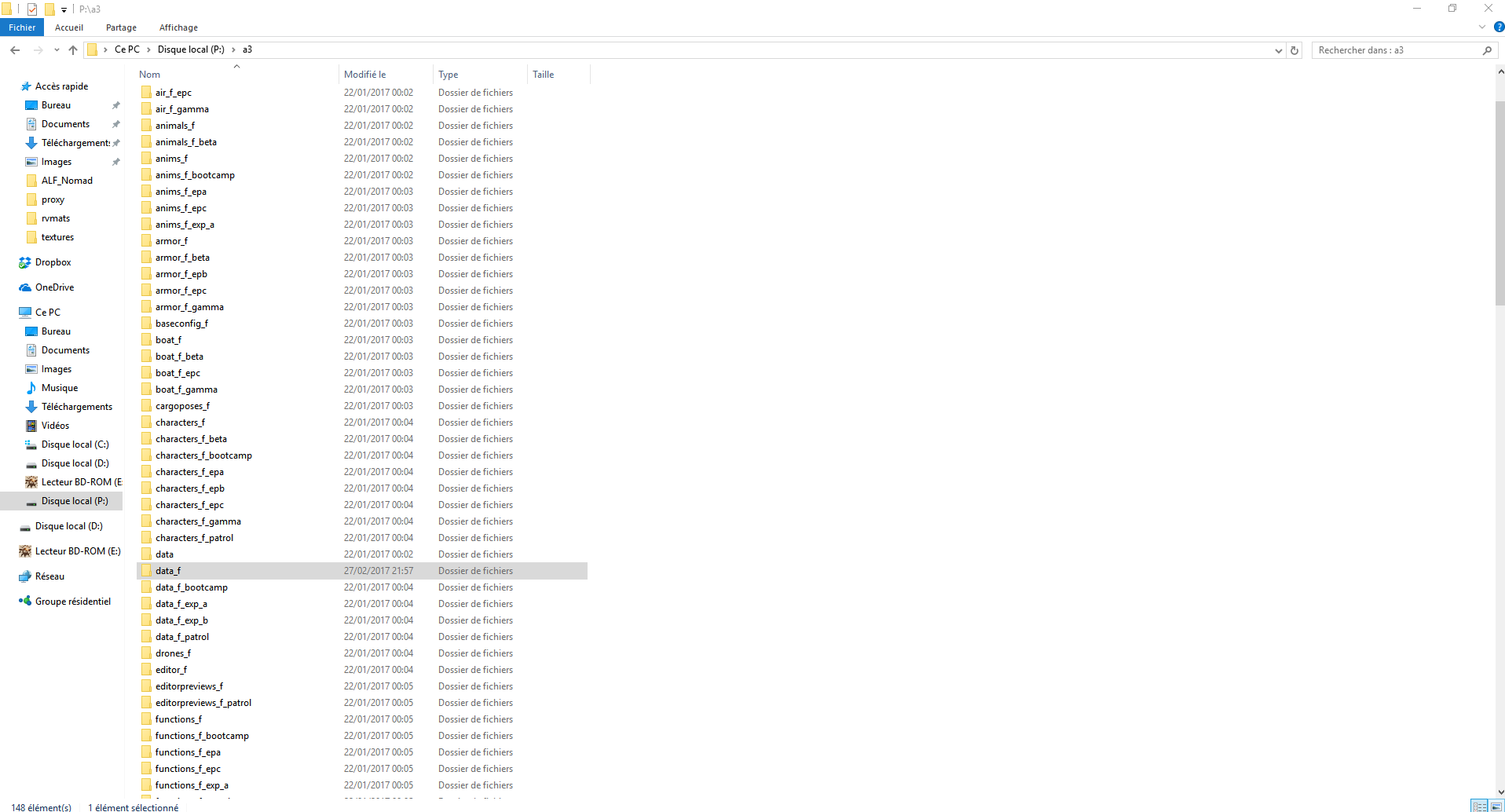This screenshot has width=1505, height=812.
Task: Expand the address bar history dropdown
Action: point(1278,50)
